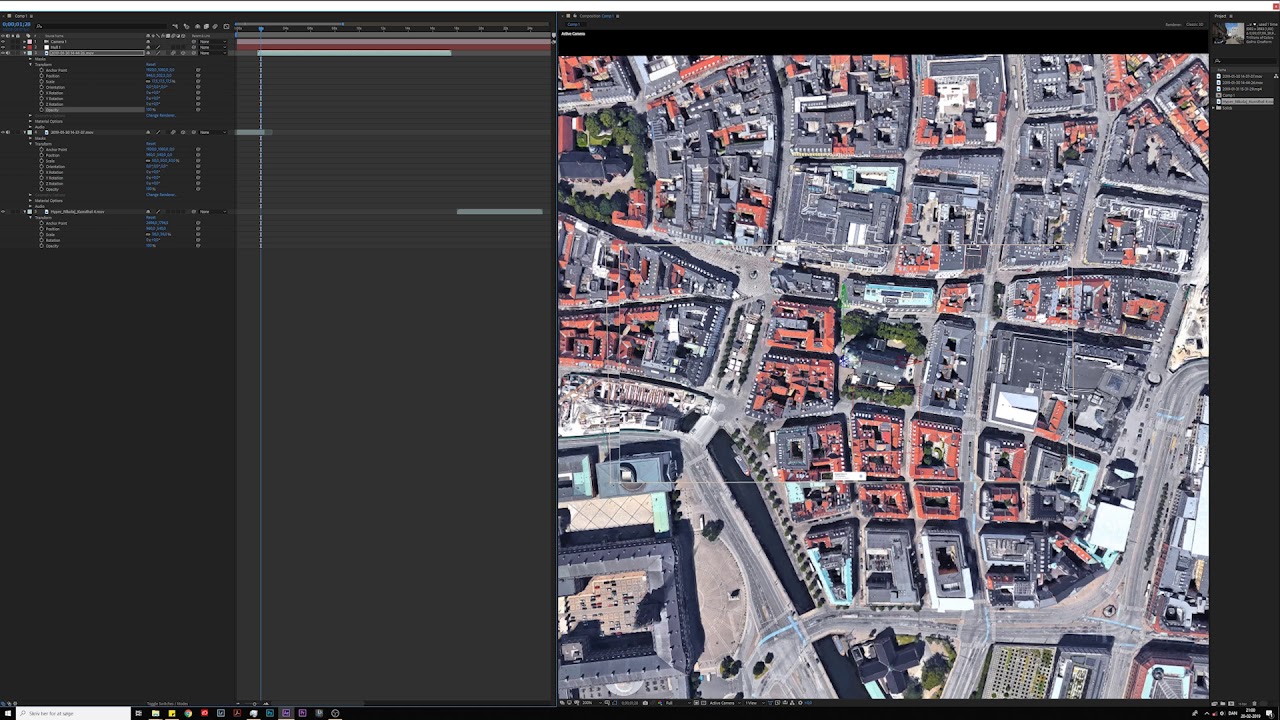1280x720 pixels.
Task: Open the Parent dropdown for layer 4
Action: pyautogui.click(x=212, y=132)
